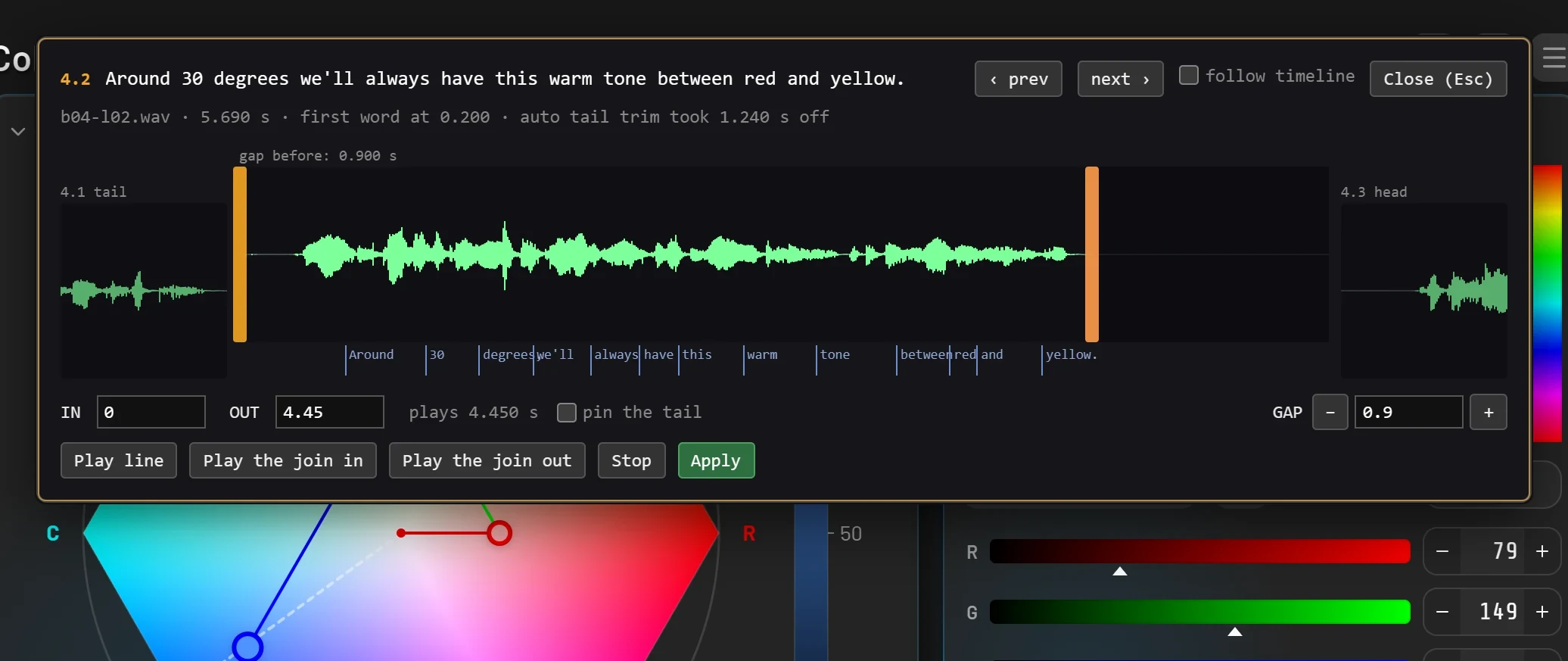The image size is (1568, 661).
Task: Expand the chevron on the left sidebar
Action: 18,132
